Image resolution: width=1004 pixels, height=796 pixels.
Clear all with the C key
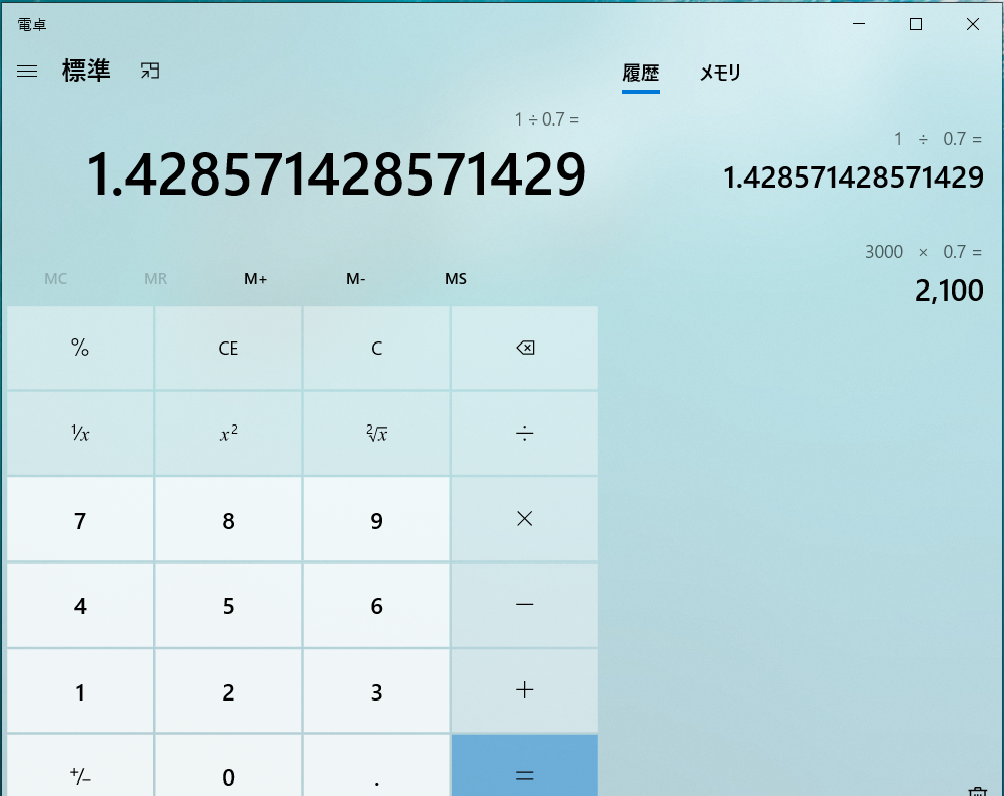tap(376, 348)
